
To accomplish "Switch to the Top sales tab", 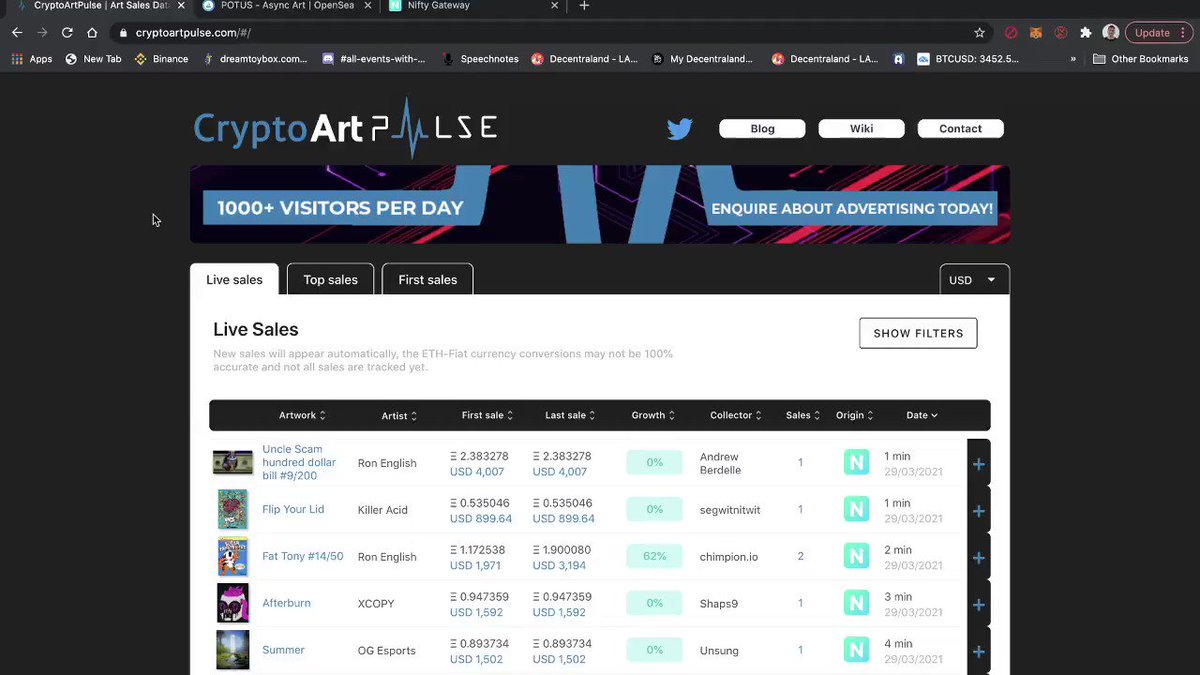I will tap(330, 280).
